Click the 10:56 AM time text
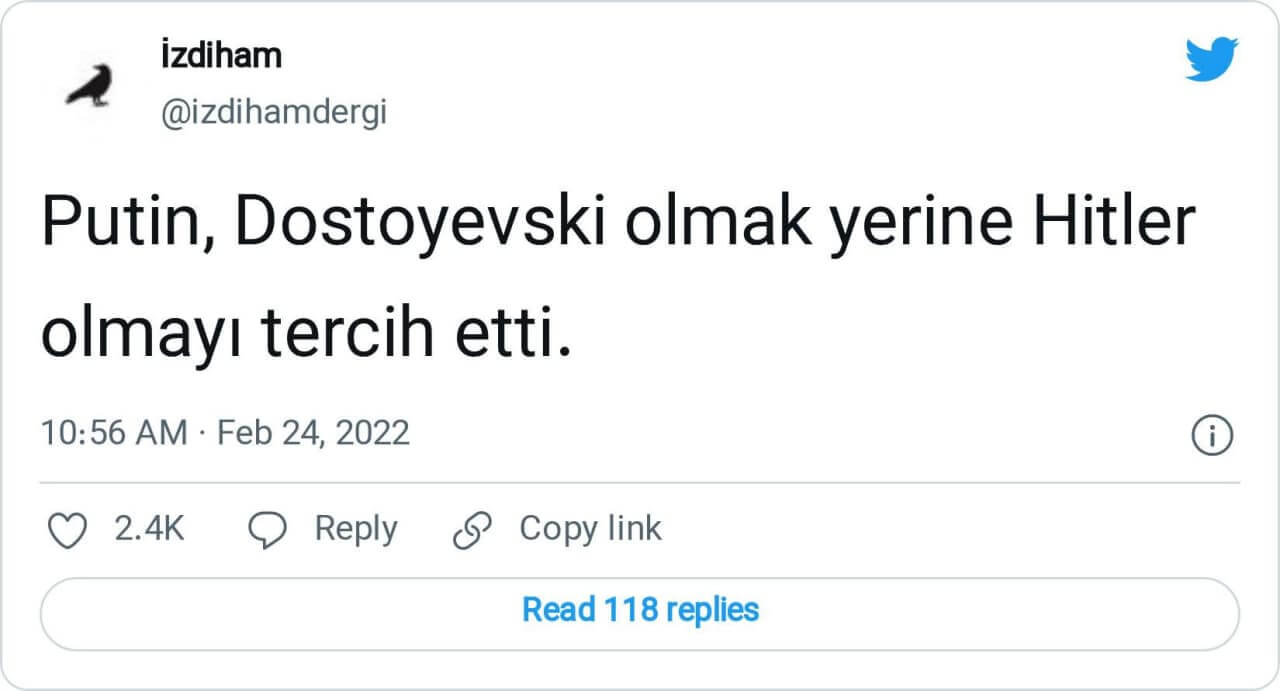 click(114, 433)
